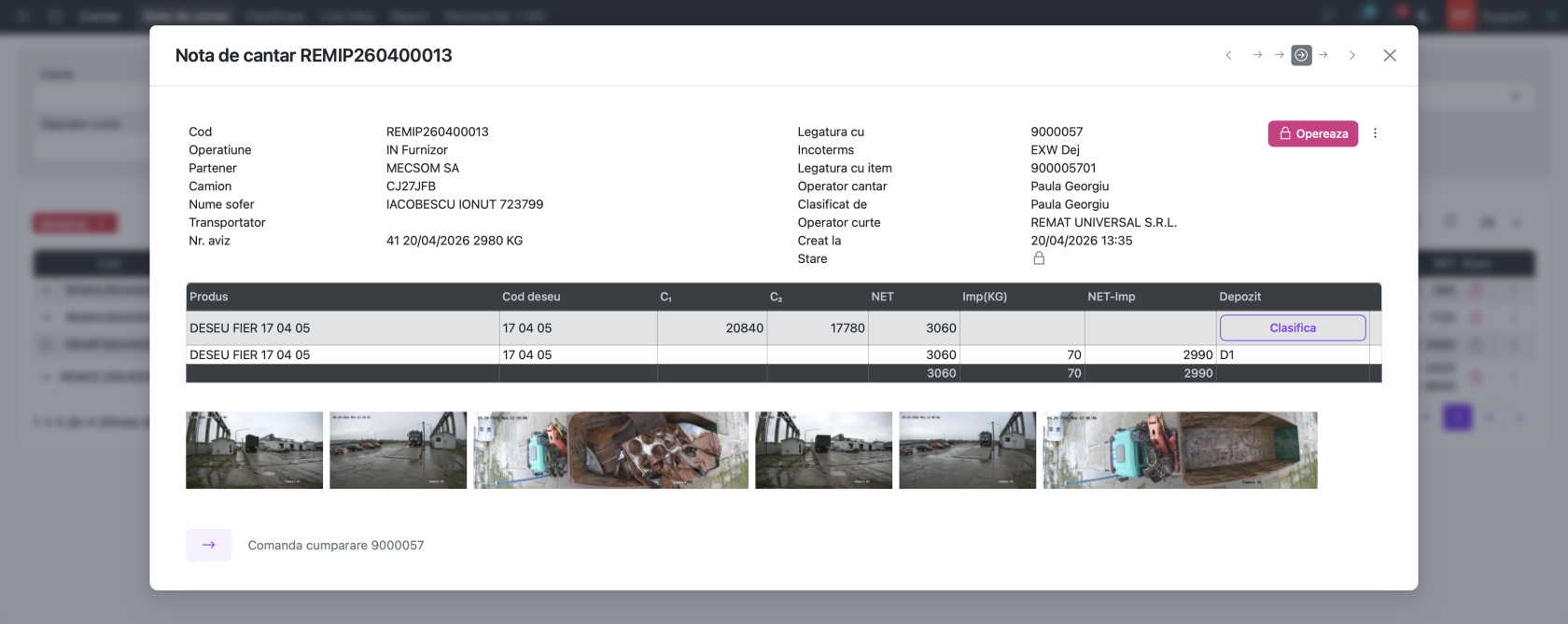Click the arrow step right of highlighted icon
This screenshot has width=1568, height=624.
(1323, 55)
